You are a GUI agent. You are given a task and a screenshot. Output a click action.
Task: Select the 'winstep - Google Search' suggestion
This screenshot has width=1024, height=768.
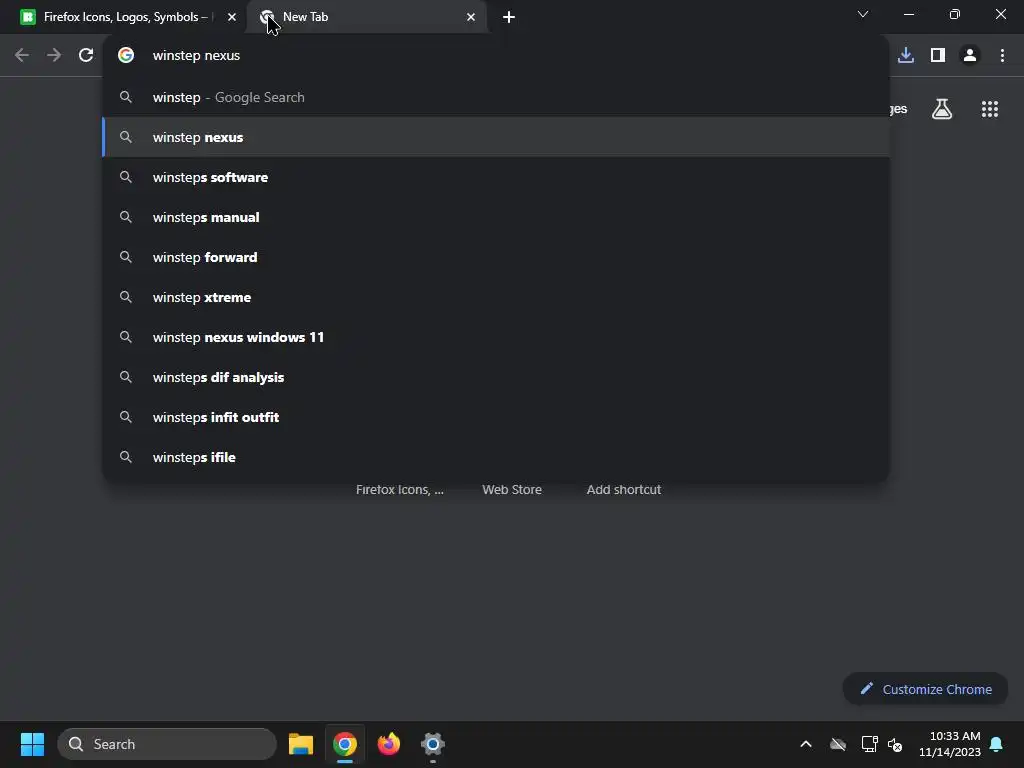(496, 97)
